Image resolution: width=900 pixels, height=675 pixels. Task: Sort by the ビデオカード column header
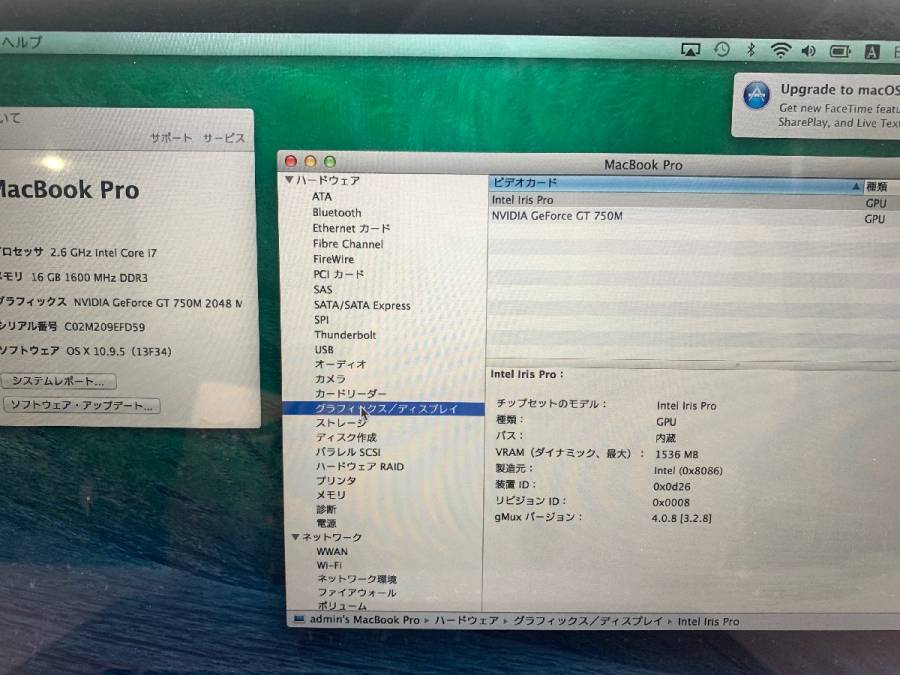670,184
